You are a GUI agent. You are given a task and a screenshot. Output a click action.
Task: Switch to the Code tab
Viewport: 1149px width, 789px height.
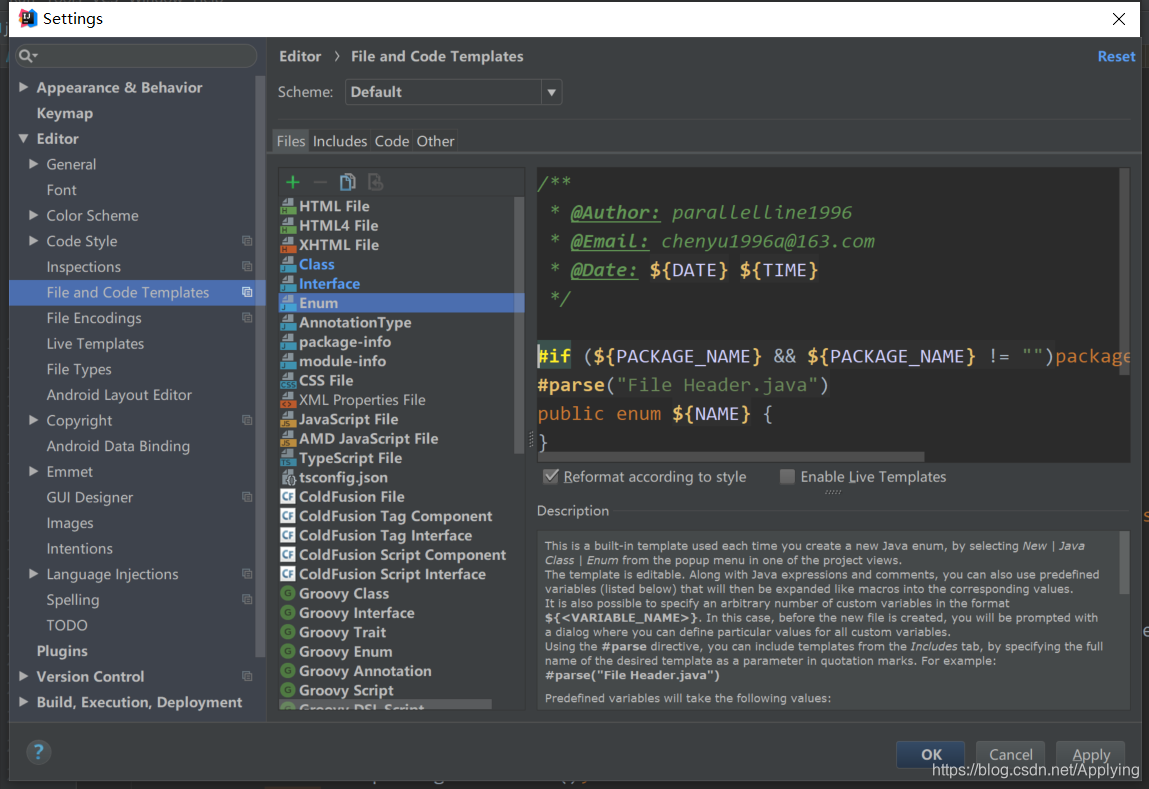[392, 141]
